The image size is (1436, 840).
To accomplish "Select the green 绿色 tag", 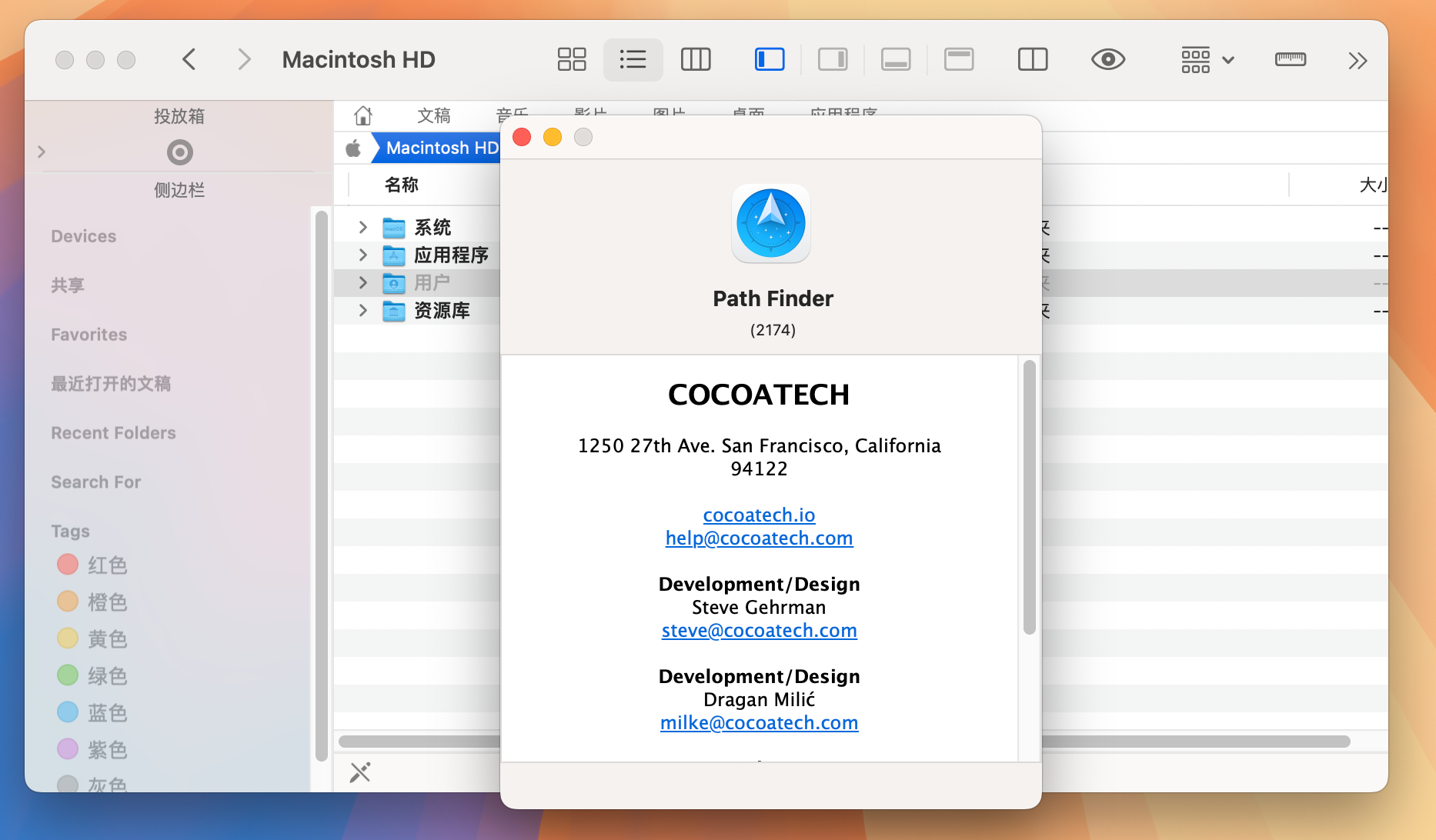I will coord(92,676).
